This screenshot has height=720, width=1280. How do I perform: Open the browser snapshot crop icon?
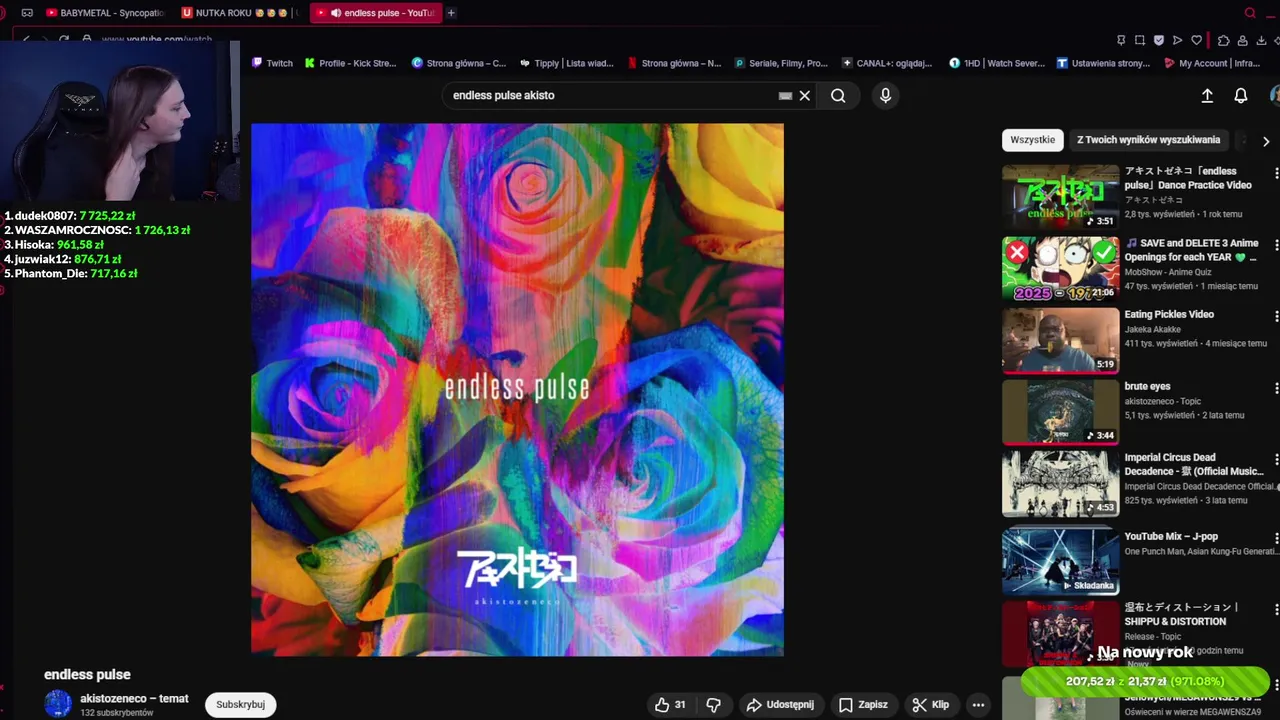1140,40
